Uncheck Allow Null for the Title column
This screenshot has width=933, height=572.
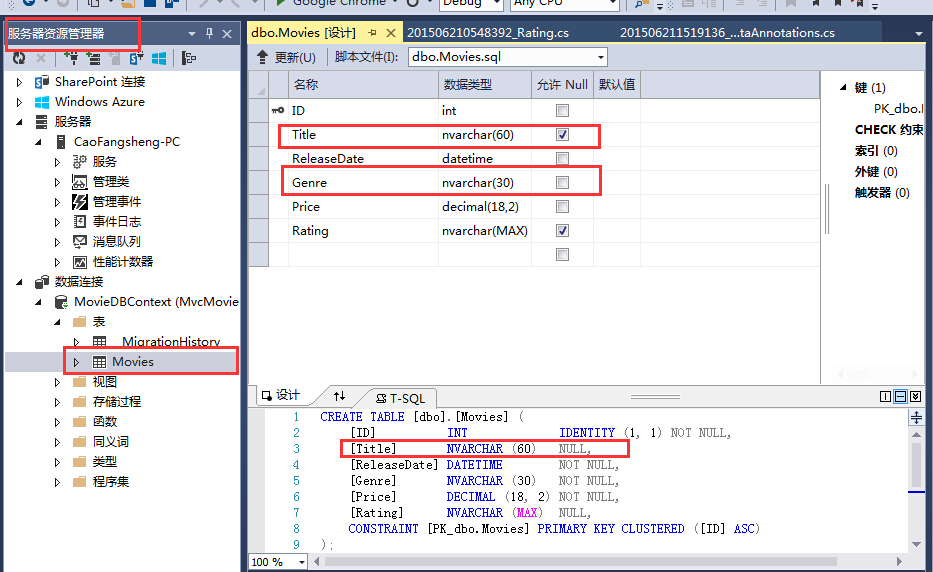pyautogui.click(x=562, y=135)
